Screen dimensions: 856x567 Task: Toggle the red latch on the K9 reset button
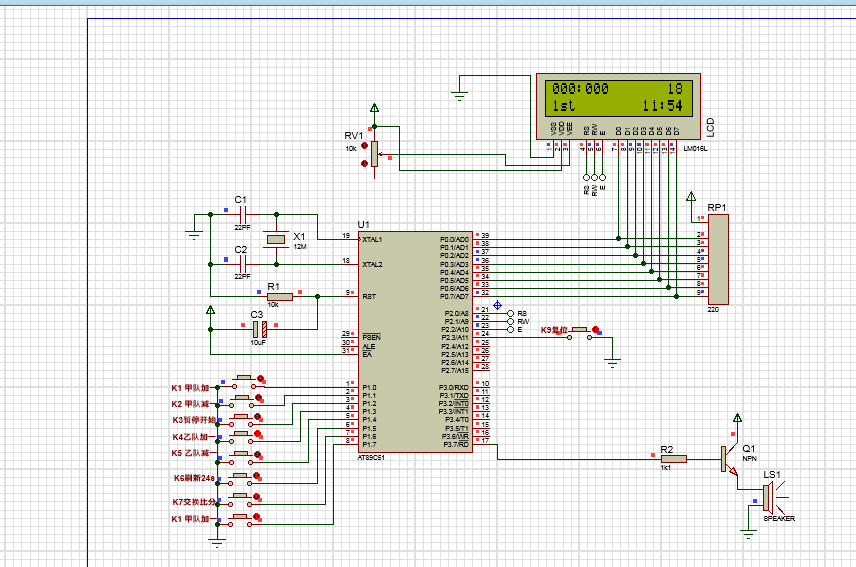(596, 330)
